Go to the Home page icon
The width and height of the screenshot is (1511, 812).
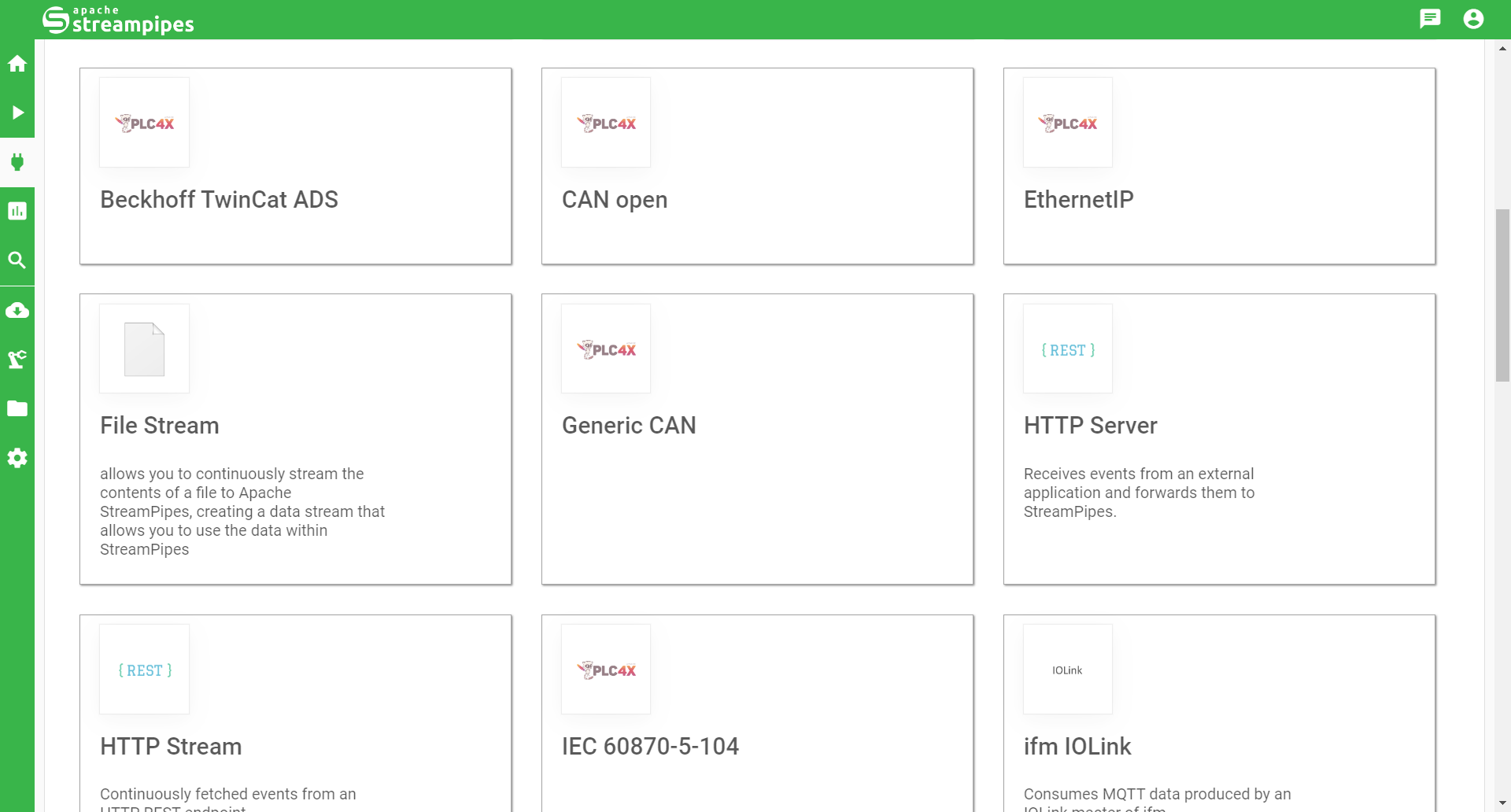[x=17, y=64]
